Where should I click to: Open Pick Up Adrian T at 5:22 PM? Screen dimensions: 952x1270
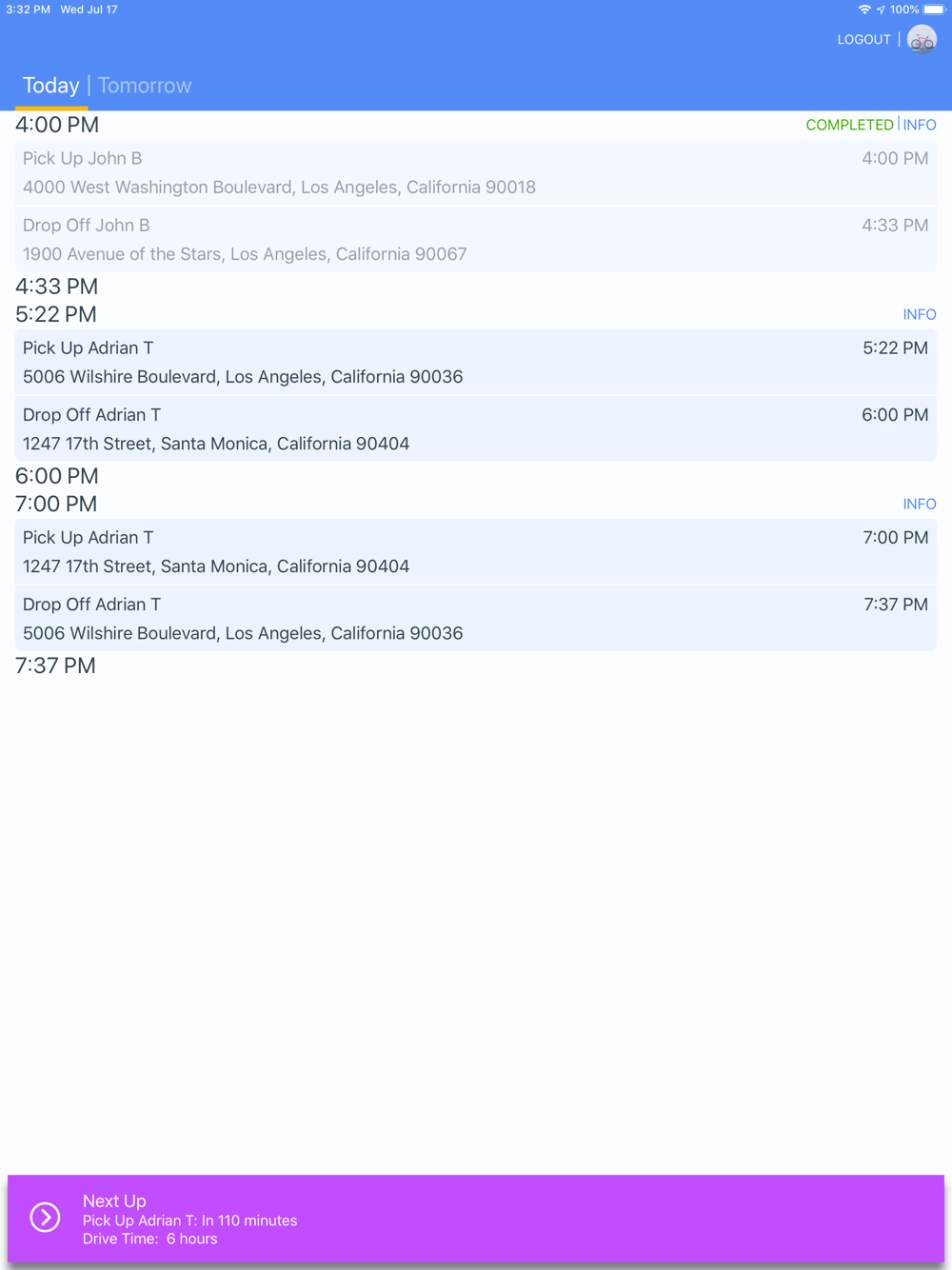(475, 362)
